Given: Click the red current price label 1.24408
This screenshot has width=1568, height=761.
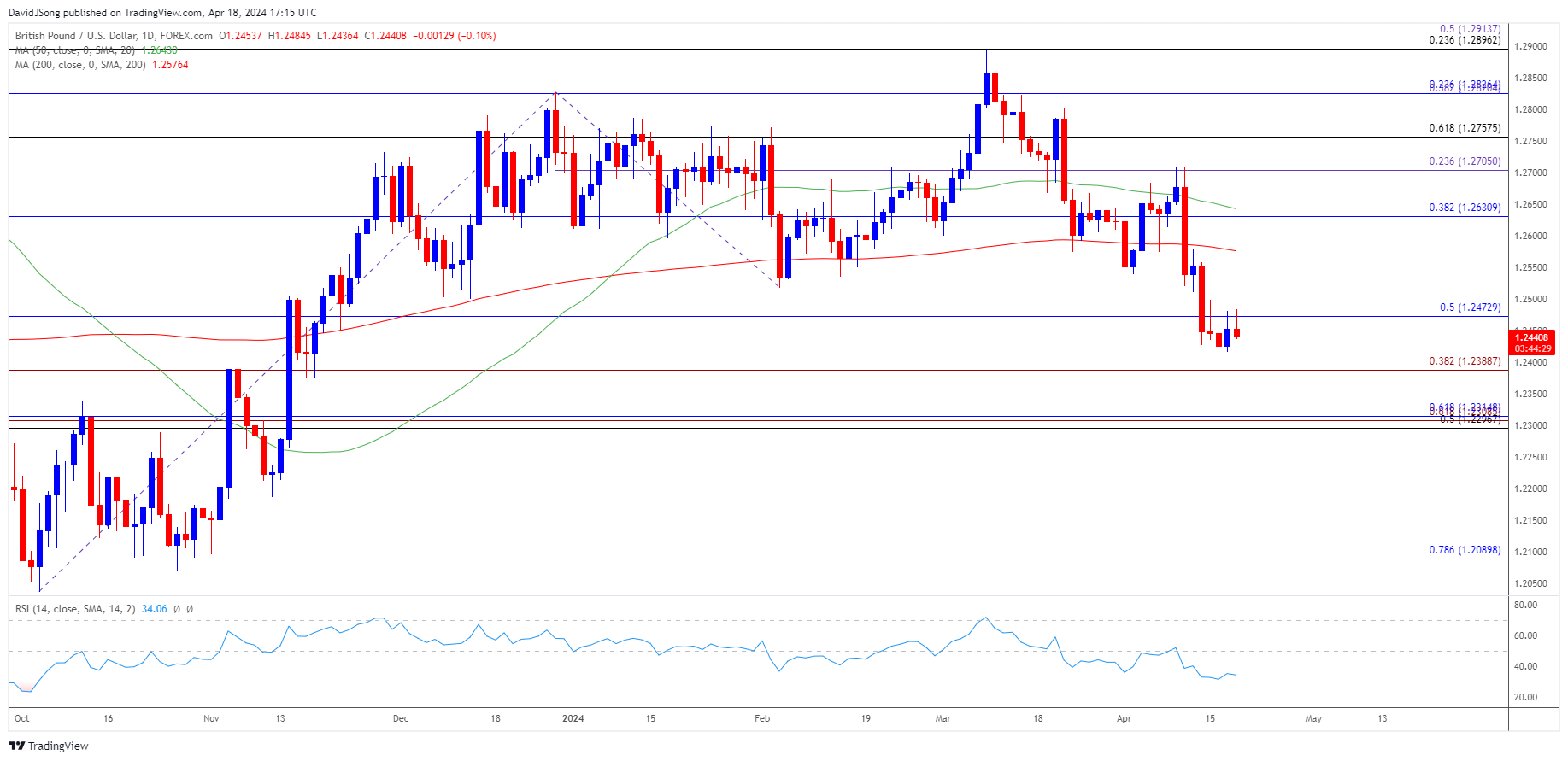Looking at the screenshot, I should [1532, 338].
